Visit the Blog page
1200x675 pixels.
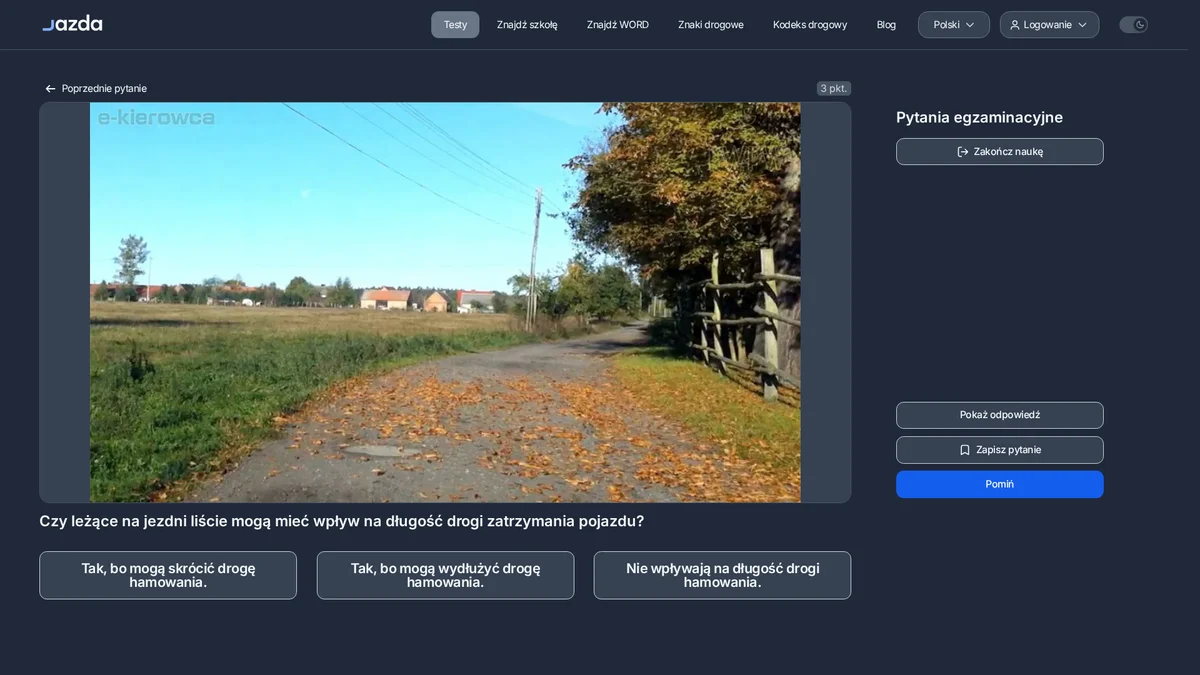[886, 25]
